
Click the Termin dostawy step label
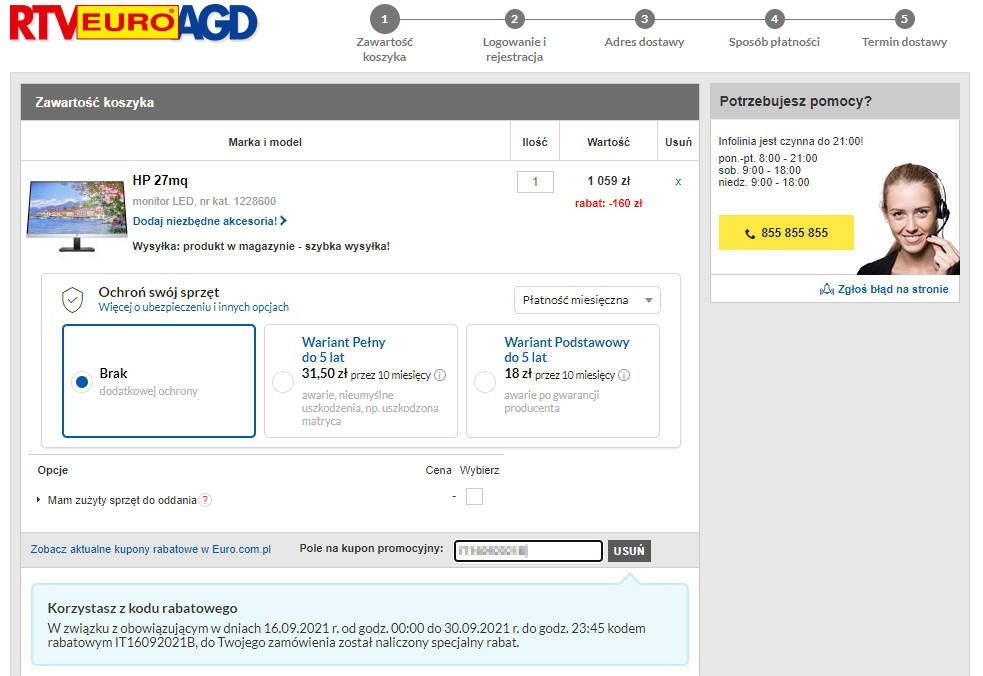pos(904,42)
